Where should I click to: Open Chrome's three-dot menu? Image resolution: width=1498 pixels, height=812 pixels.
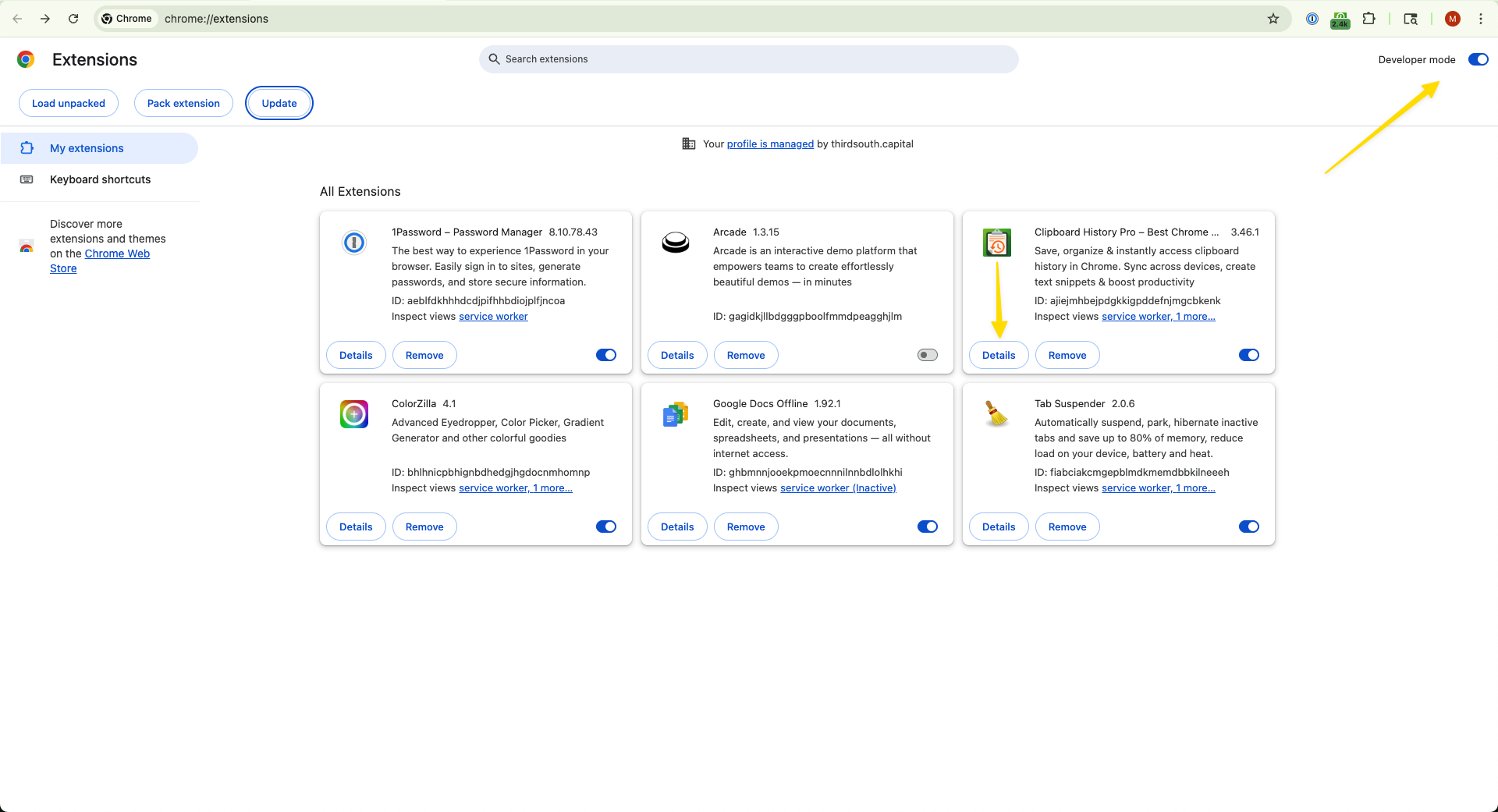point(1481,19)
